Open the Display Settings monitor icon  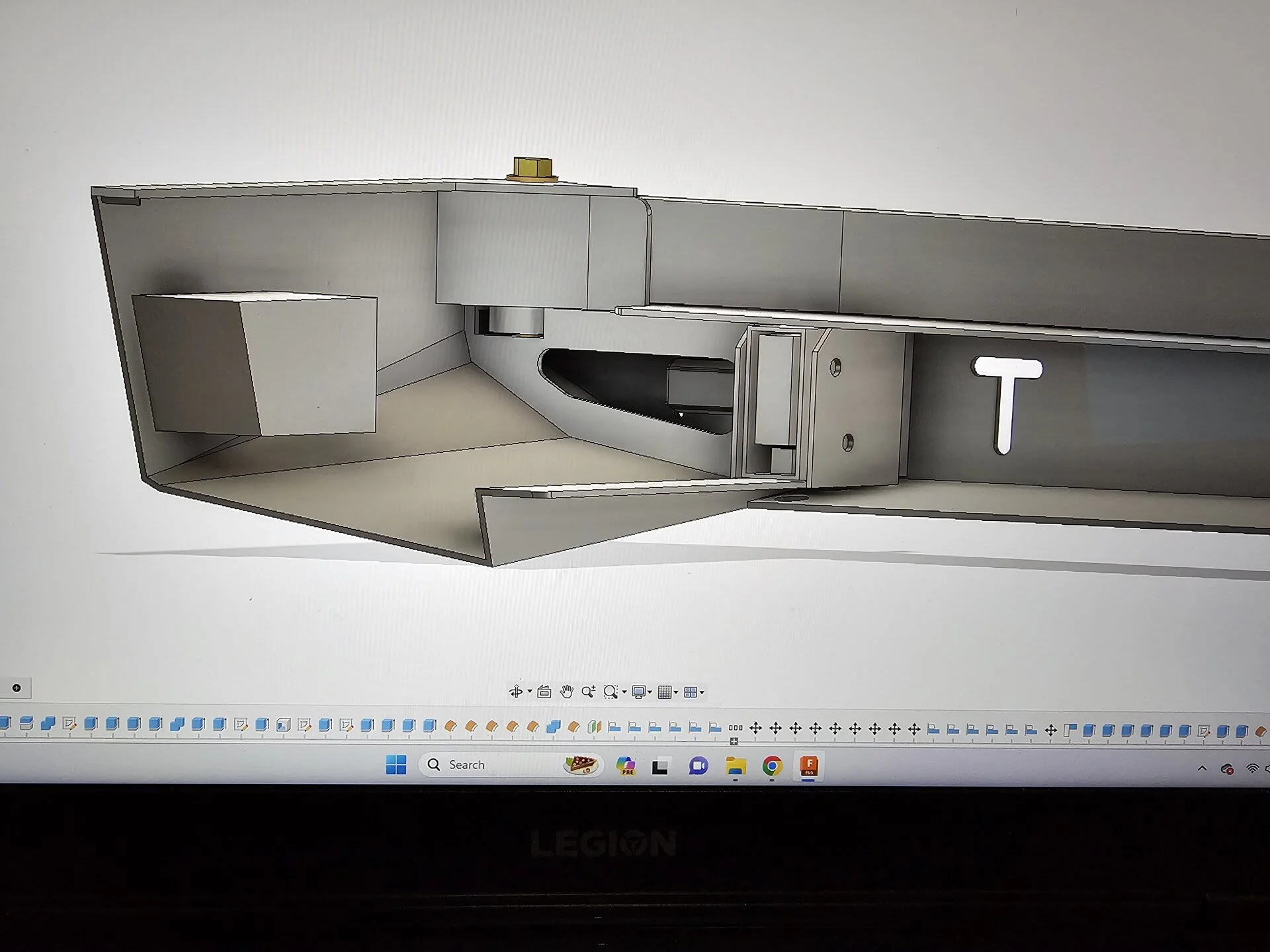click(638, 692)
